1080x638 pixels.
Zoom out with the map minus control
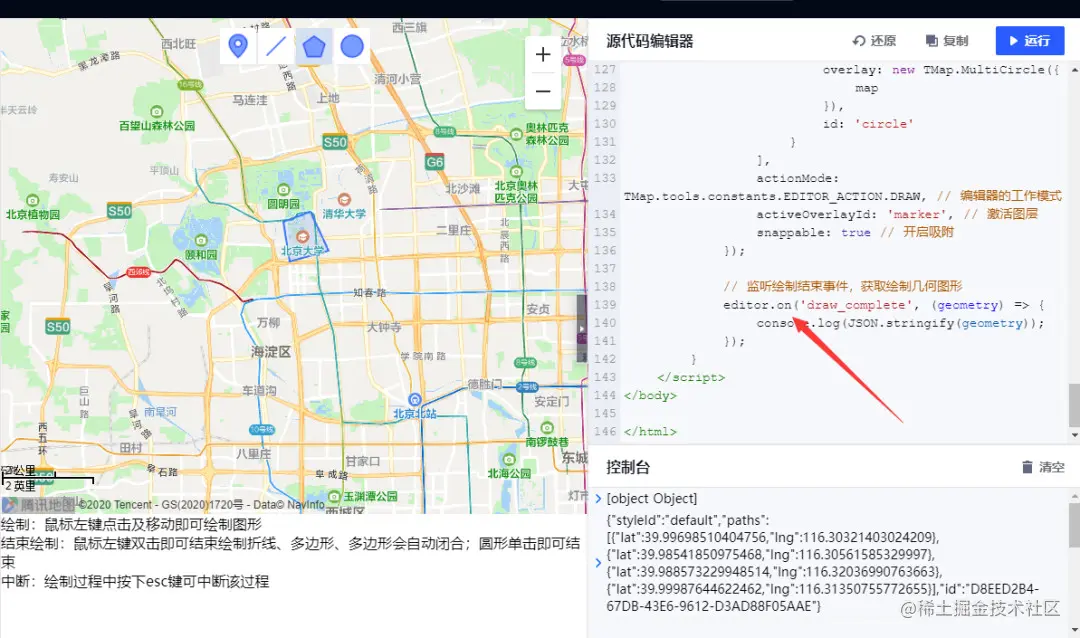coord(542,90)
